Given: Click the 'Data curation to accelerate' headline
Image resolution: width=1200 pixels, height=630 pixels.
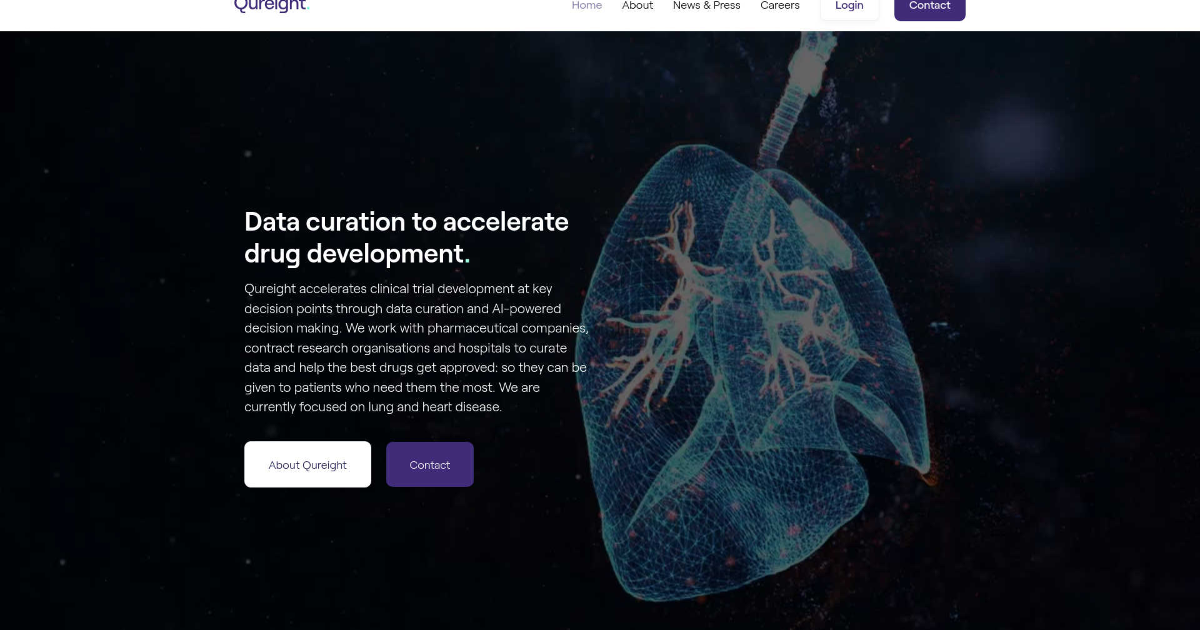Looking at the screenshot, I should [x=406, y=222].
